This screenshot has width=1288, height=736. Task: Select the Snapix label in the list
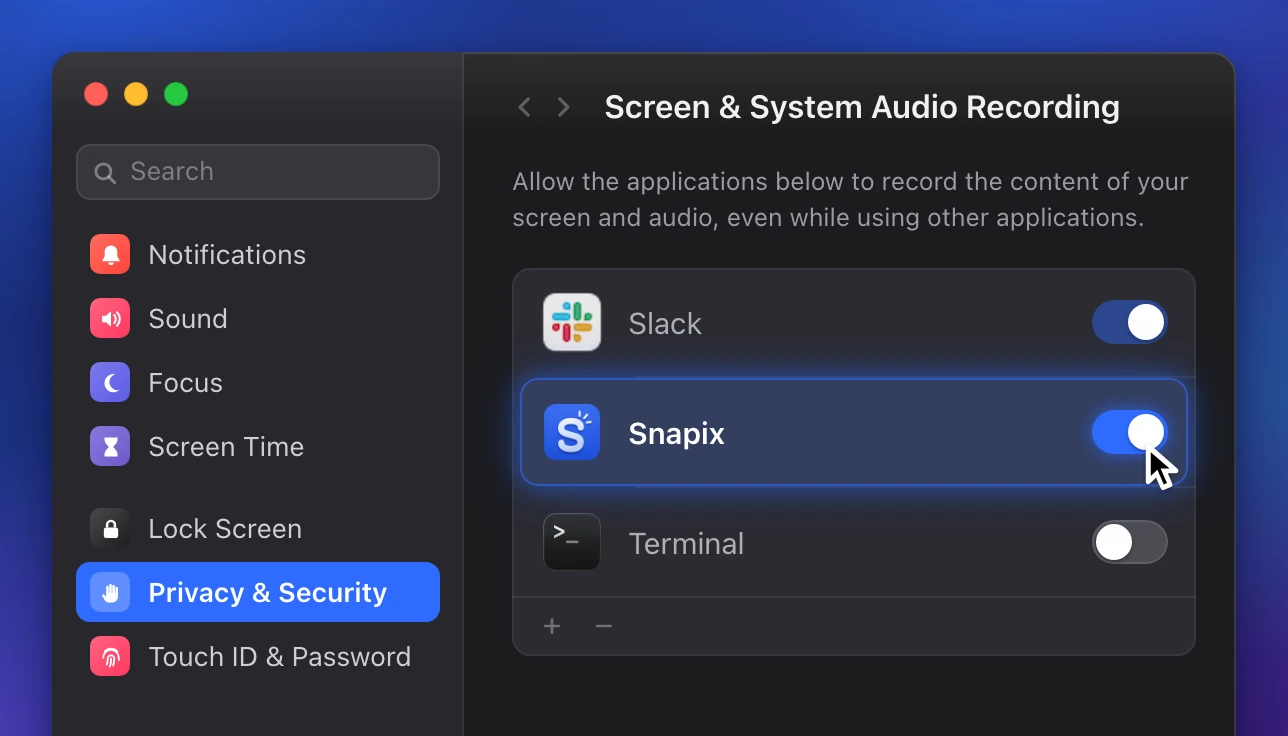pyautogui.click(x=676, y=434)
